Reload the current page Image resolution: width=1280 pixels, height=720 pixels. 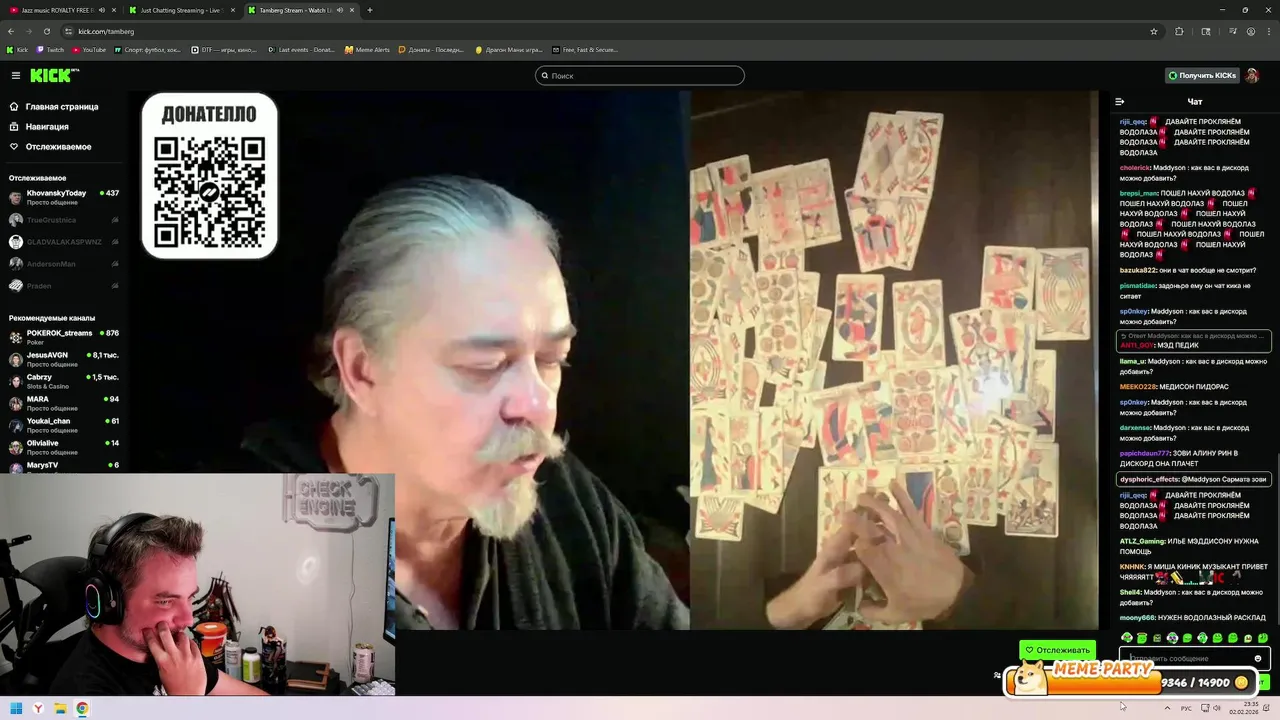46,31
